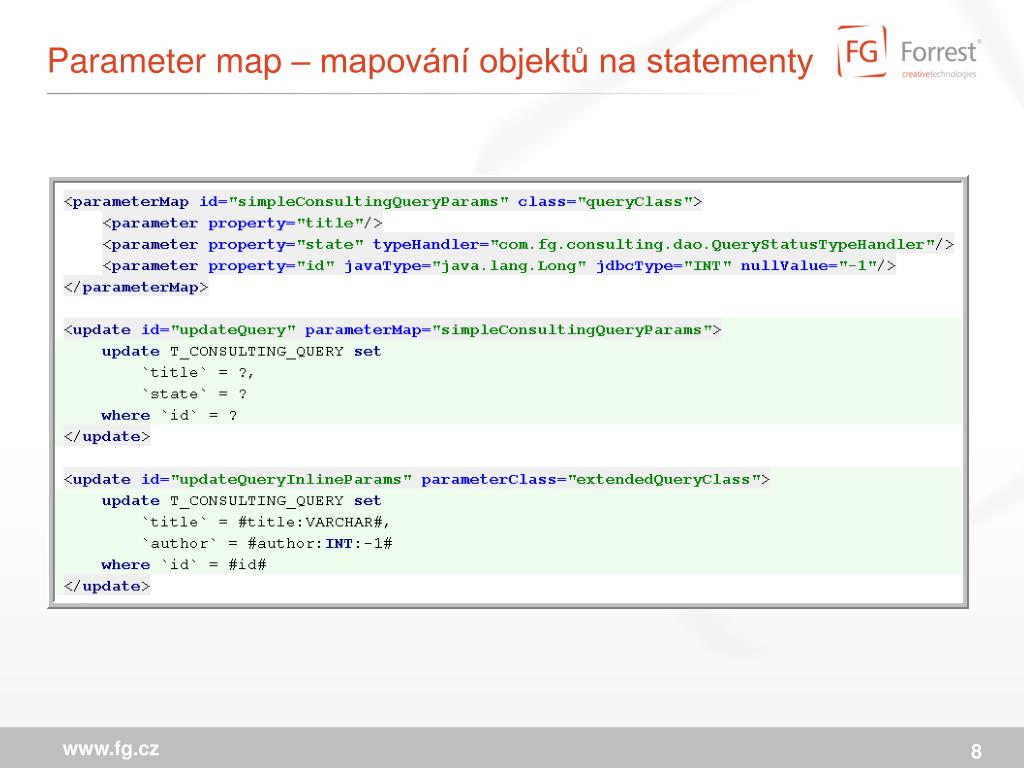This screenshot has height=768, width=1024.
Task: Click the last closing </update> tag
Action: click(107, 586)
